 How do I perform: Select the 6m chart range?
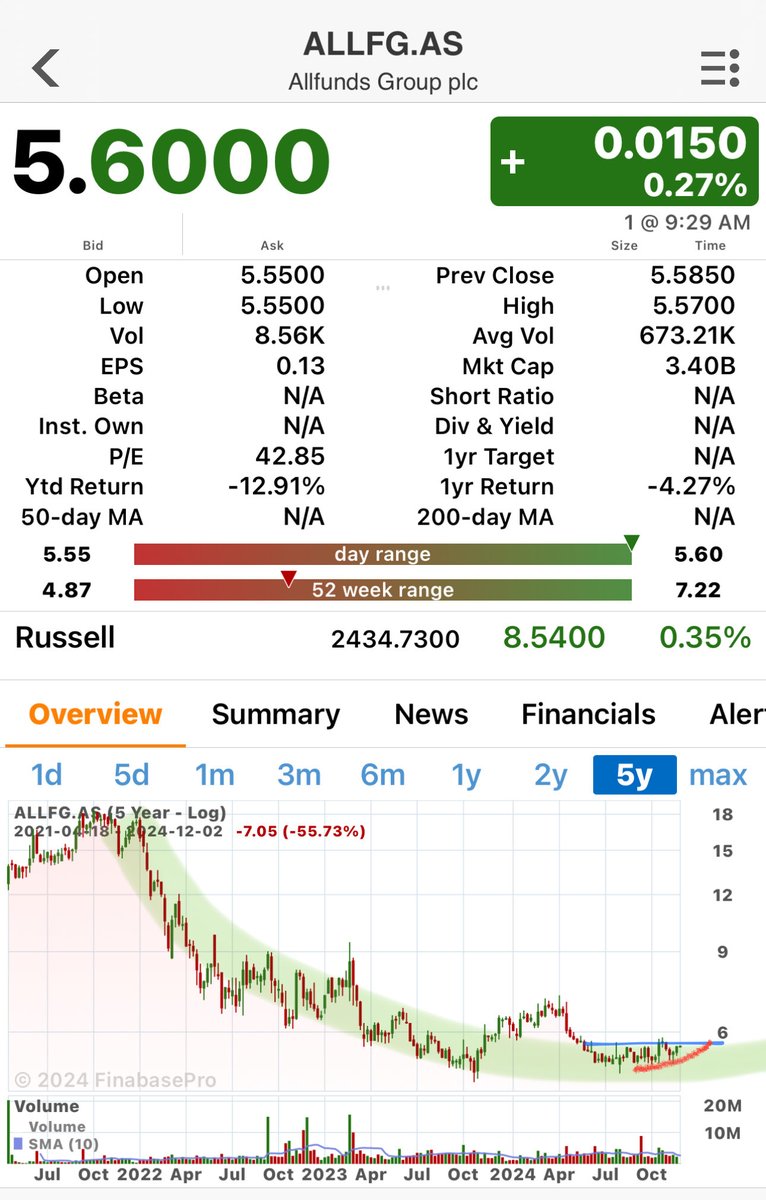[382, 775]
